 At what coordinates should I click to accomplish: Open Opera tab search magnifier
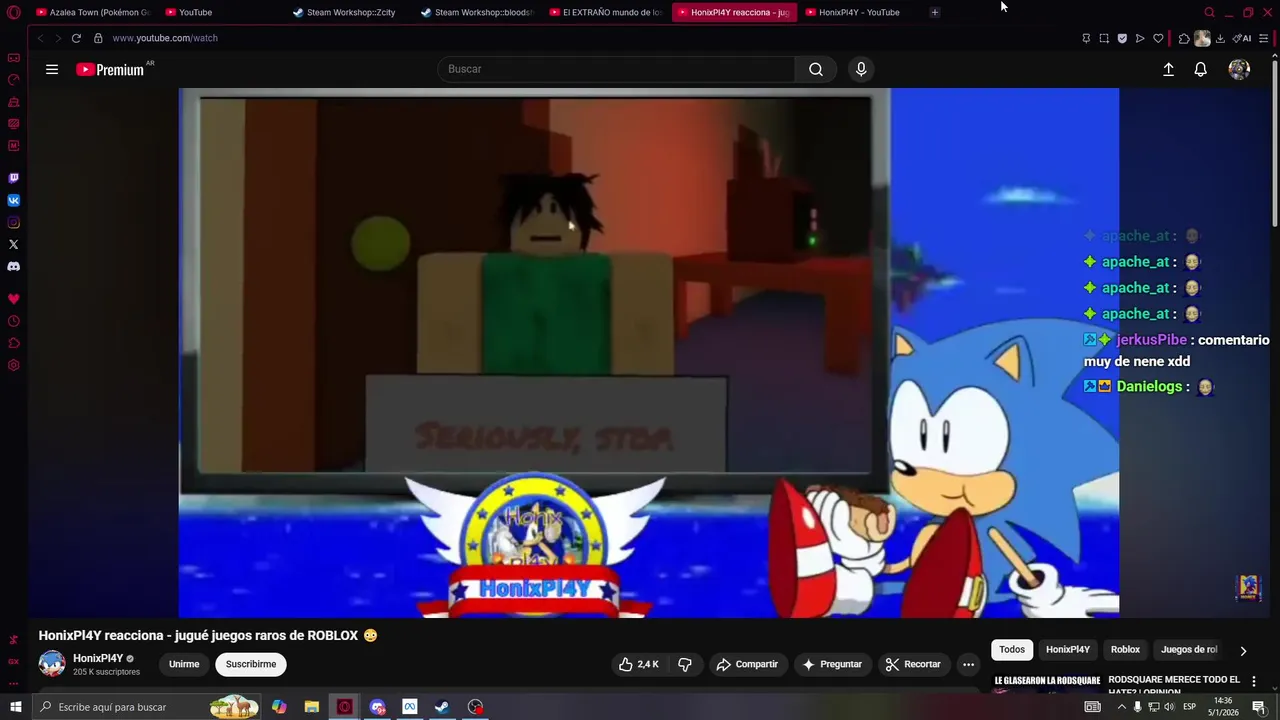pos(1209,12)
